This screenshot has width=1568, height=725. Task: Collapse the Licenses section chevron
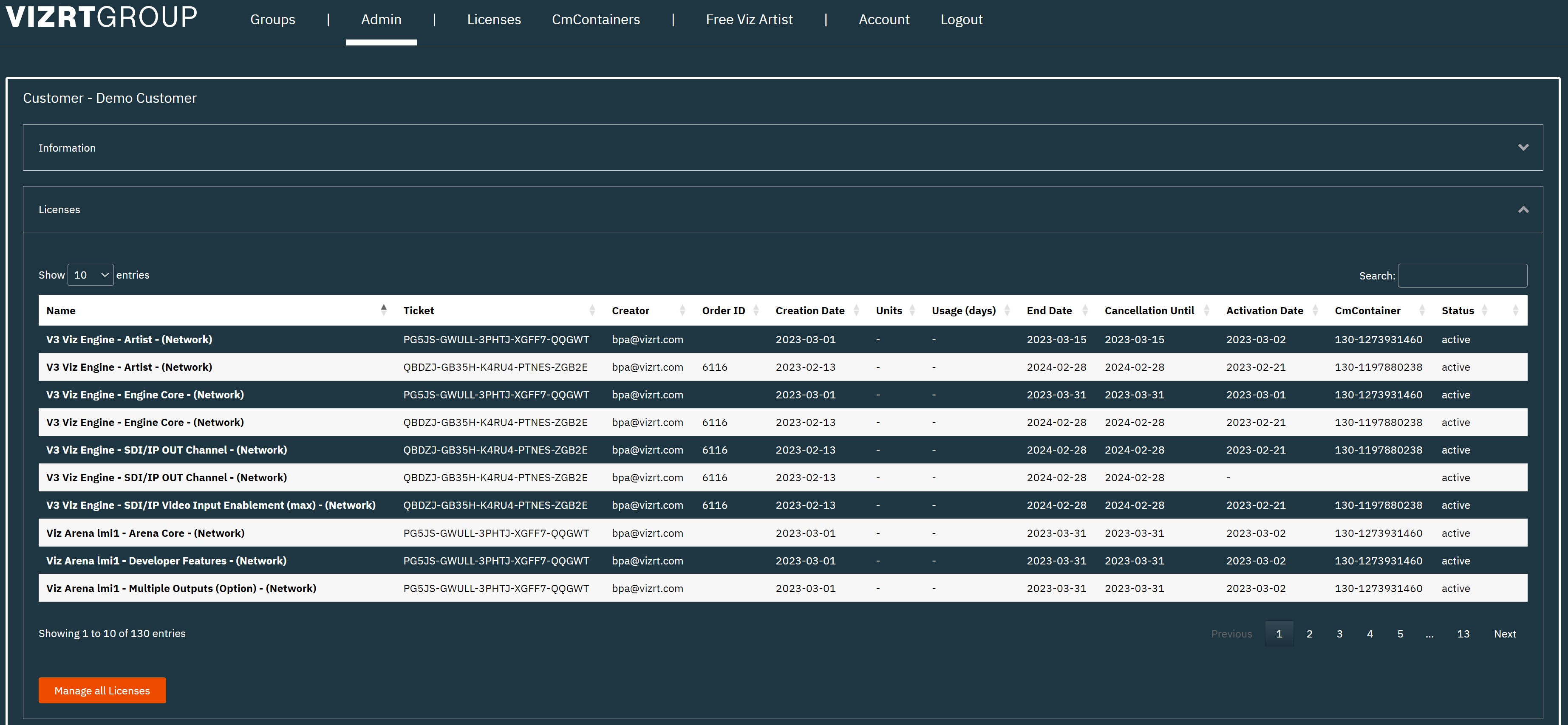point(1523,209)
